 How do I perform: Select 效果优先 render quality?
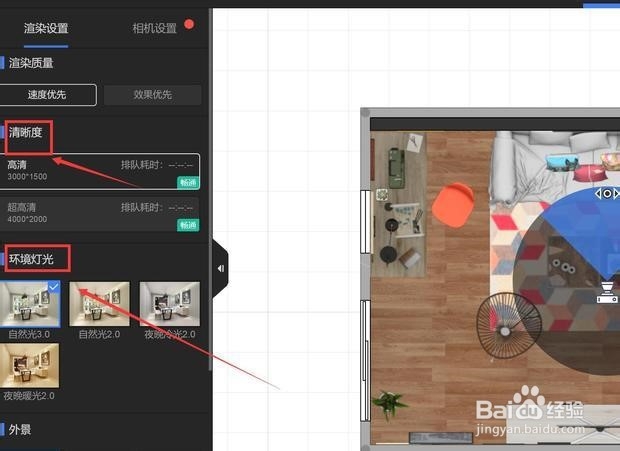(x=152, y=95)
